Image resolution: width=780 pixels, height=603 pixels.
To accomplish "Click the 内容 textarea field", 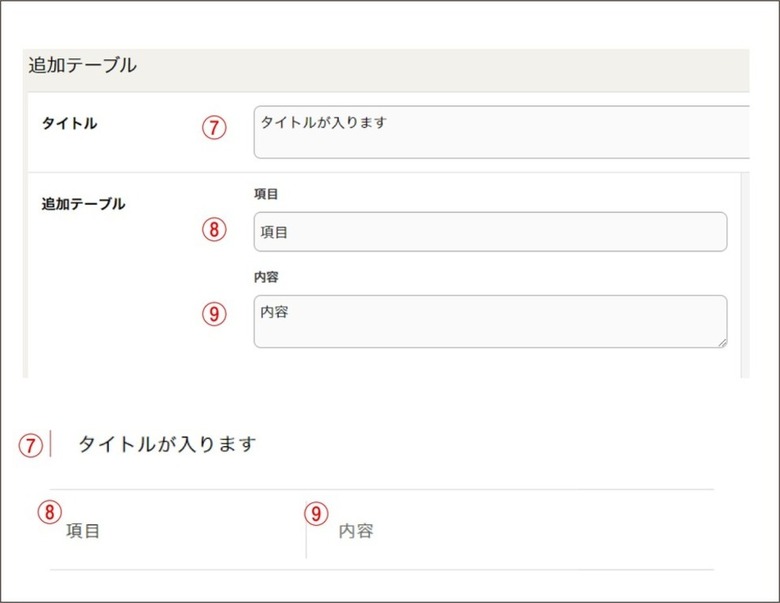I will point(490,321).
